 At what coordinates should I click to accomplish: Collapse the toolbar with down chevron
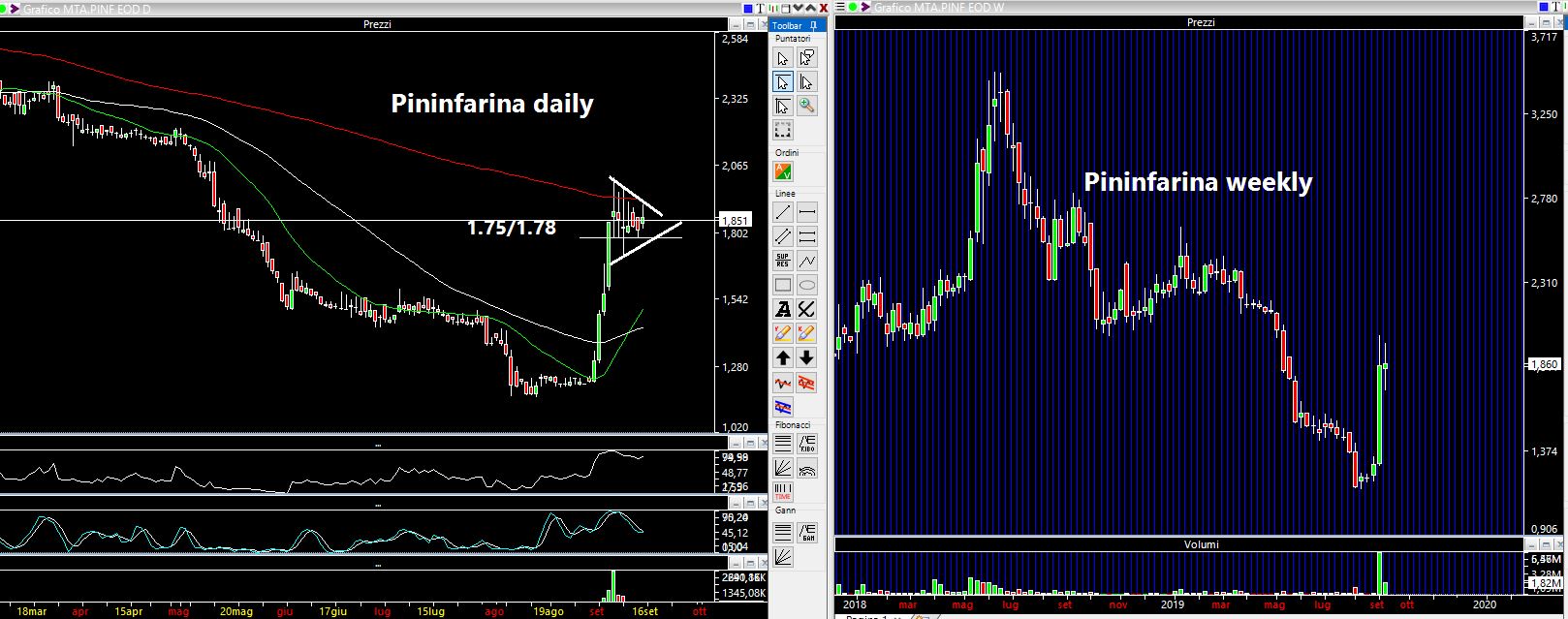tap(799, 8)
